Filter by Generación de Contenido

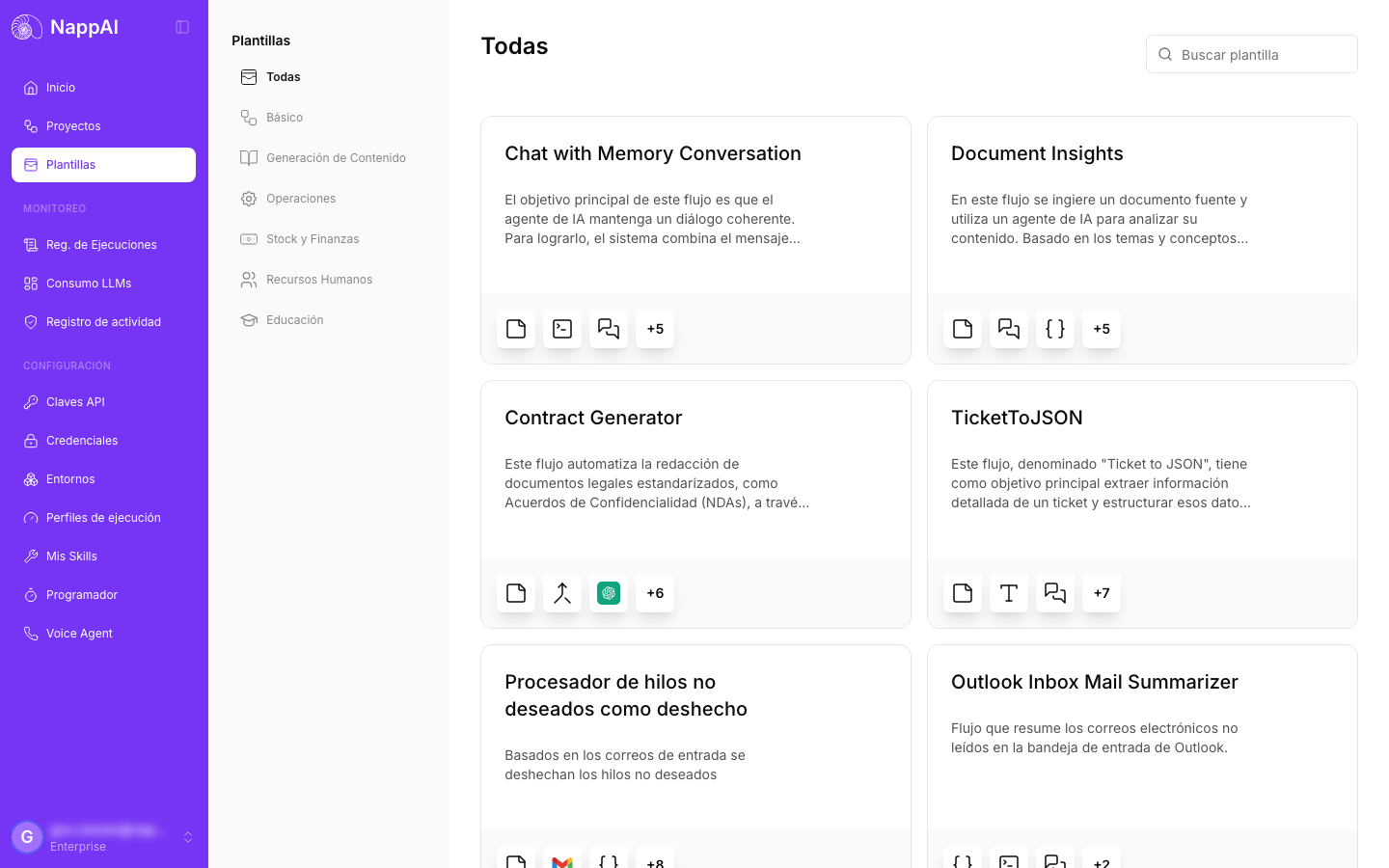point(329,158)
